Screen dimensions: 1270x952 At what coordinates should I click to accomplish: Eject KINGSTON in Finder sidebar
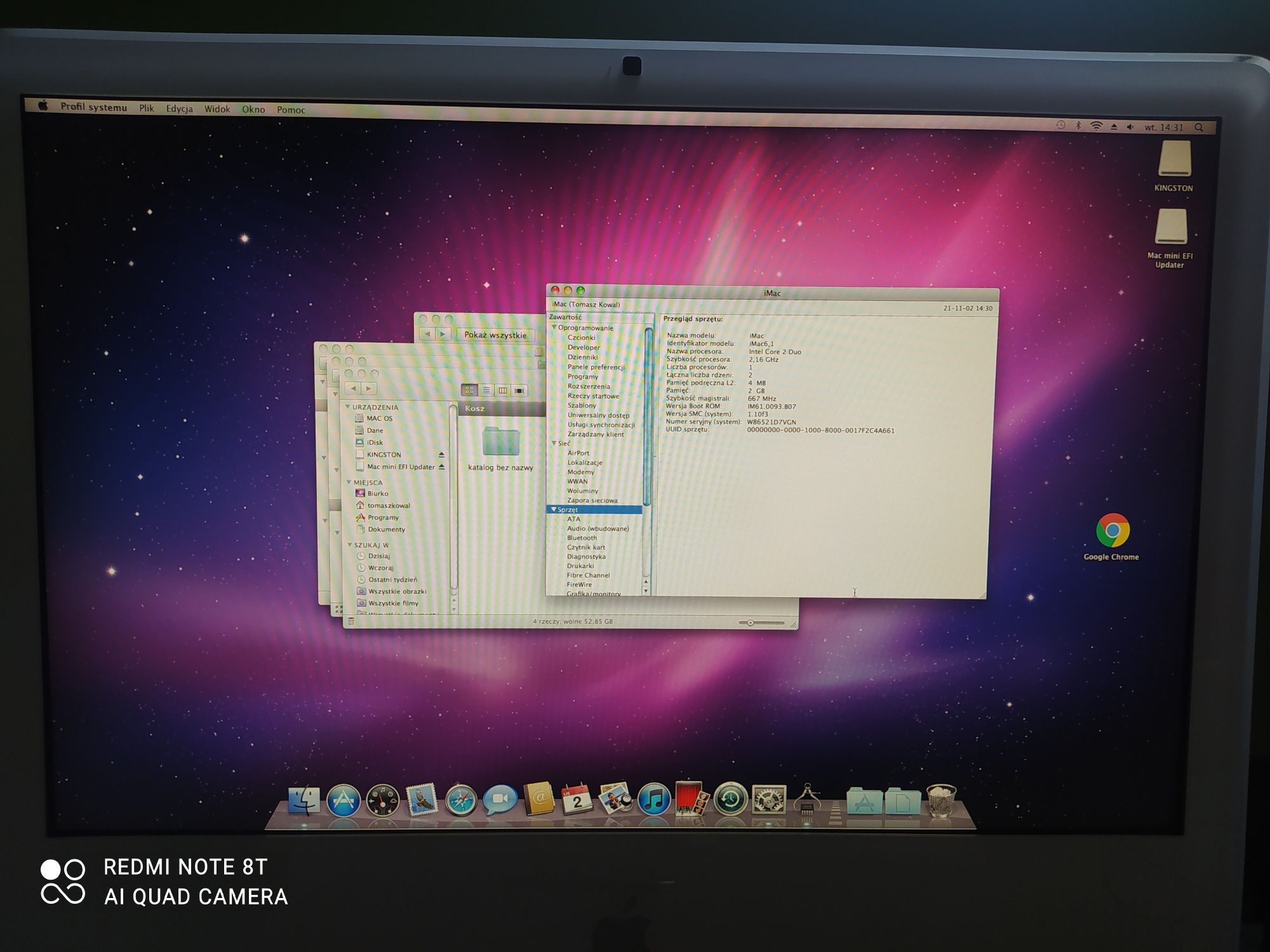[x=441, y=455]
